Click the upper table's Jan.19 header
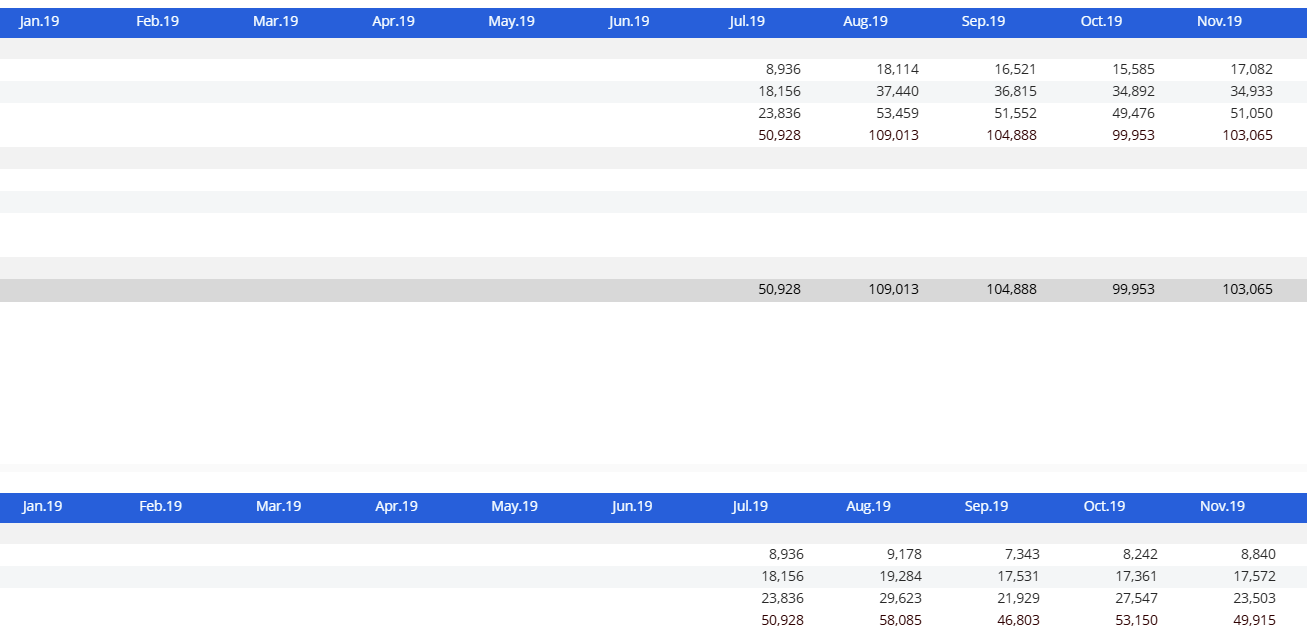Viewport: 1307px width, 631px height. (x=39, y=21)
